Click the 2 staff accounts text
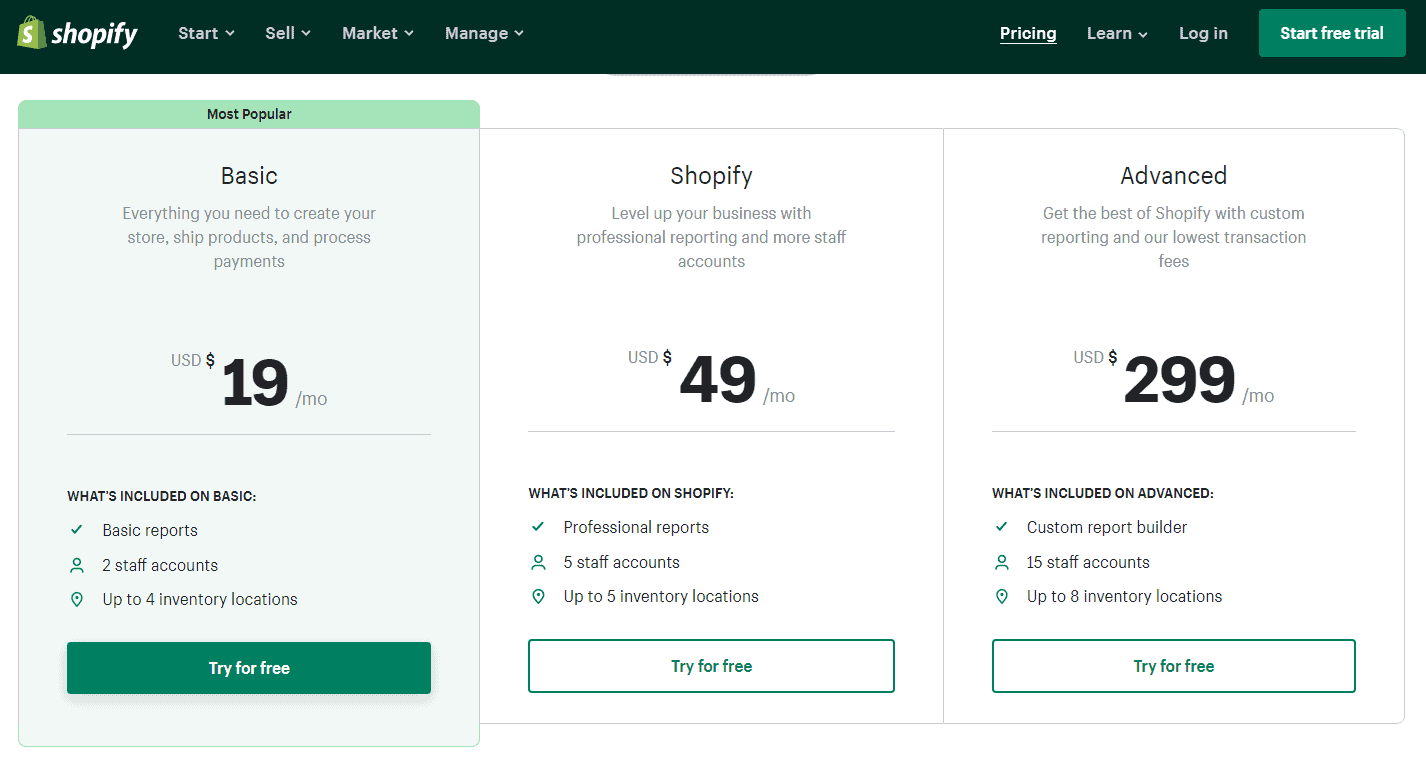This screenshot has height=759, width=1426. (x=160, y=565)
